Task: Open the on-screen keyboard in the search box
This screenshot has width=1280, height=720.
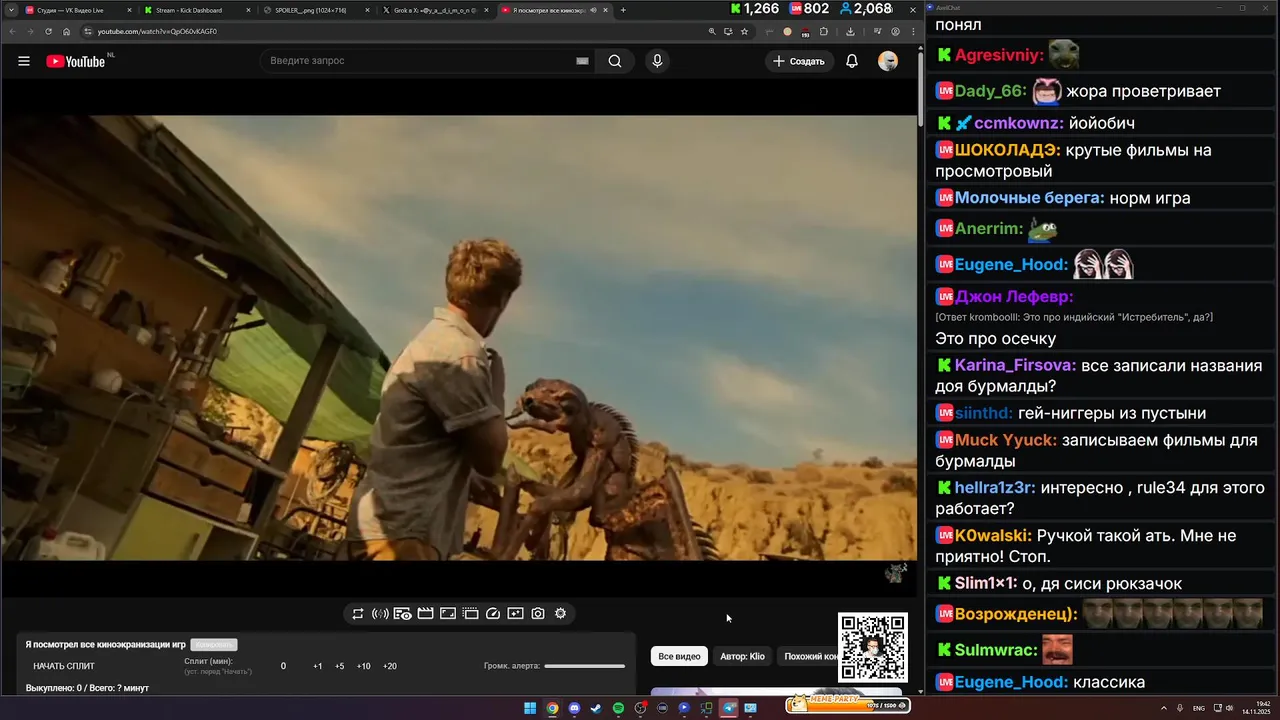Action: click(582, 61)
